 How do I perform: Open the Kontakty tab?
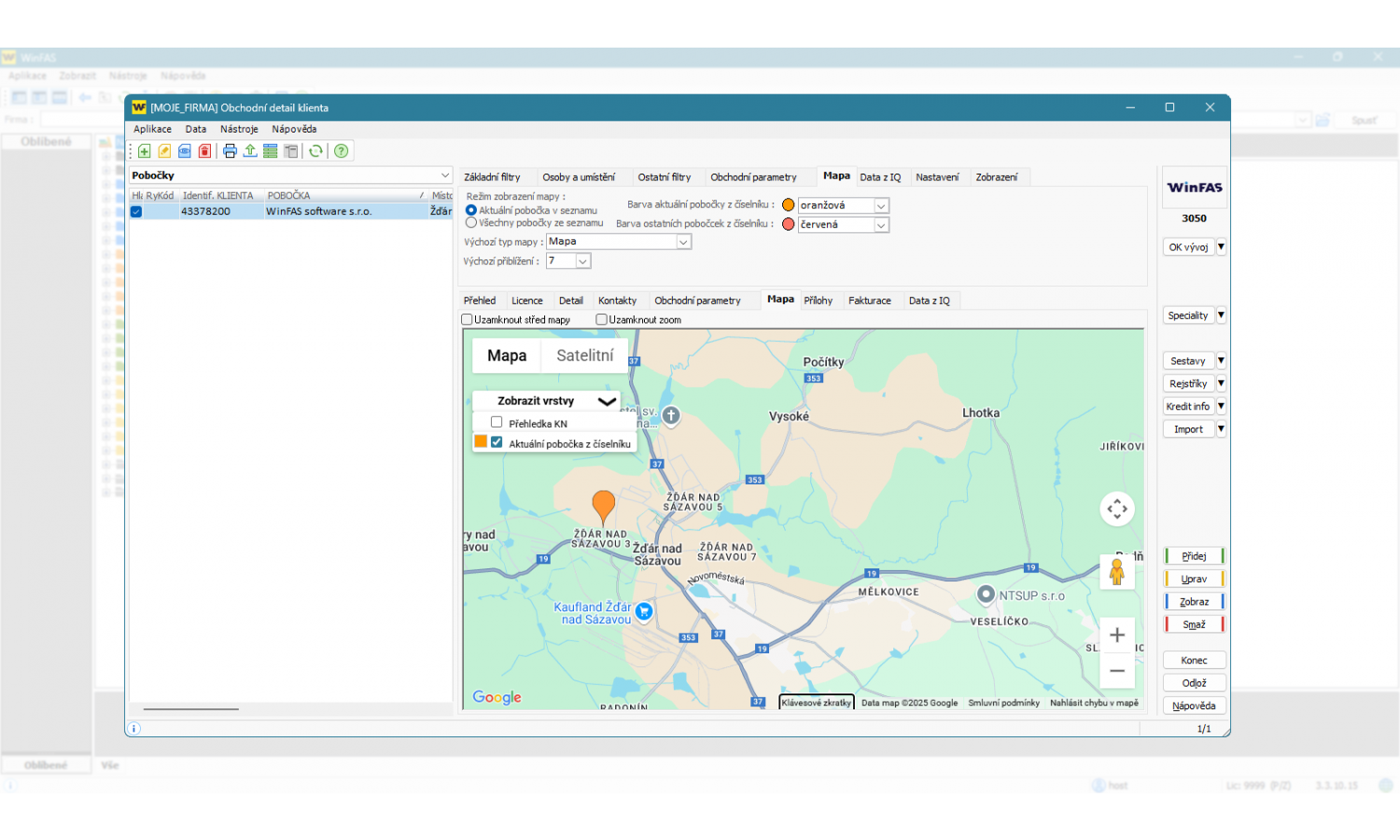pos(617,301)
